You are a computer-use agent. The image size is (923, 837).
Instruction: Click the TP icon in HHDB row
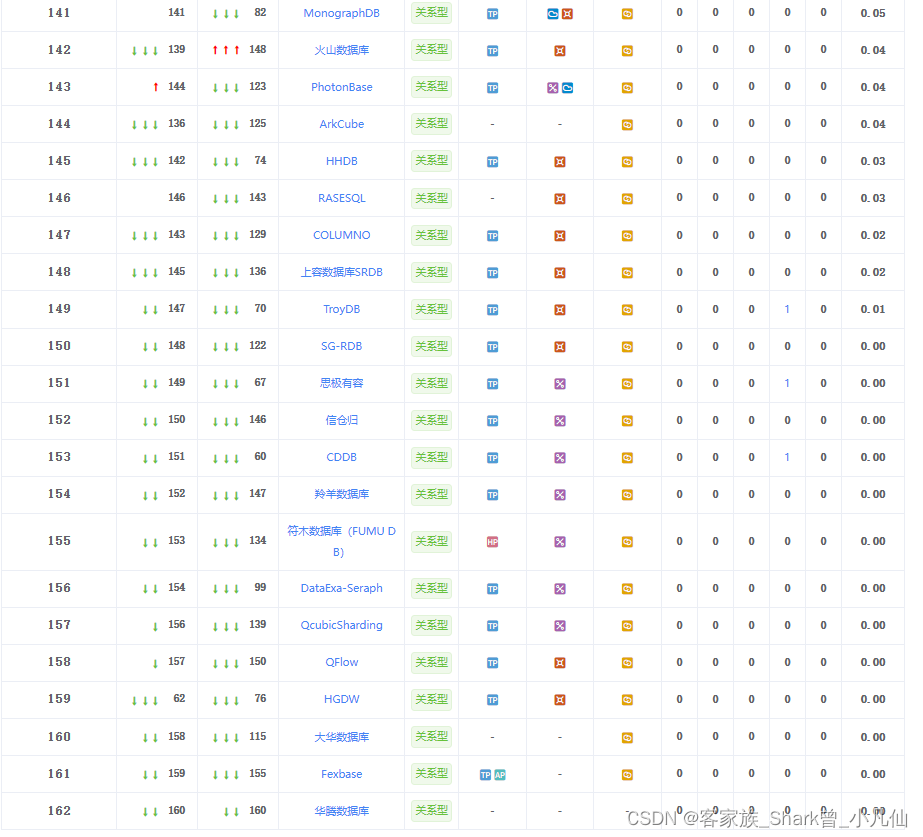point(493,162)
